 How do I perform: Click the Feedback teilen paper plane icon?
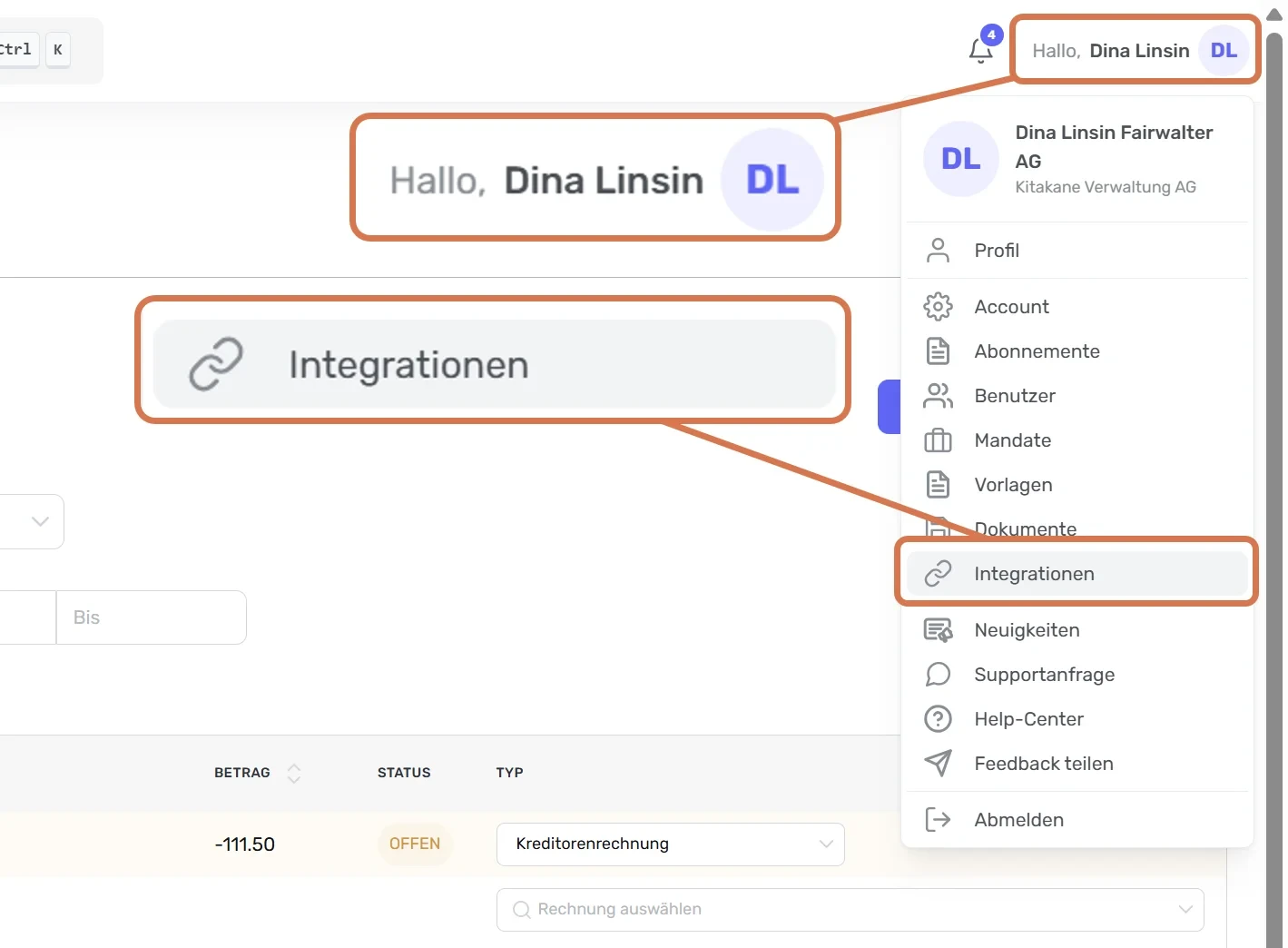pyautogui.click(x=938, y=764)
